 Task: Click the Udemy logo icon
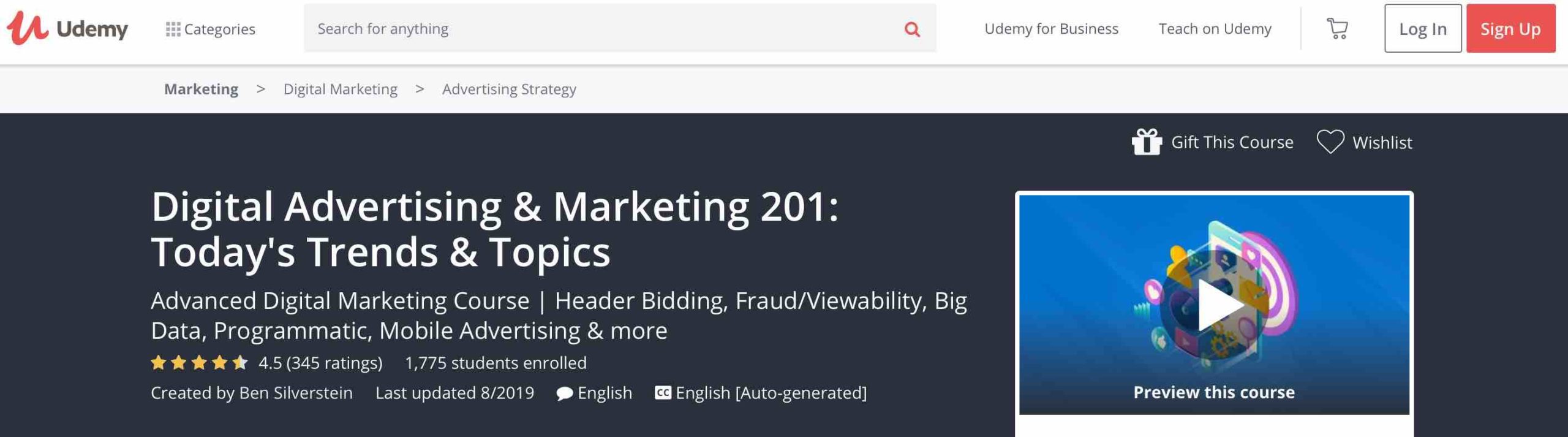(28, 28)
